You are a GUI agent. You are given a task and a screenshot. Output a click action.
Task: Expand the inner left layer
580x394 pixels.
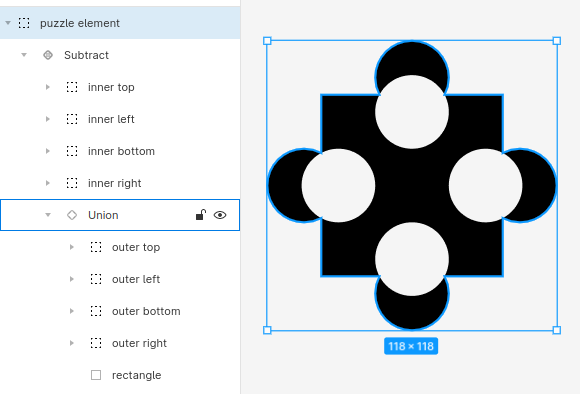48,119
